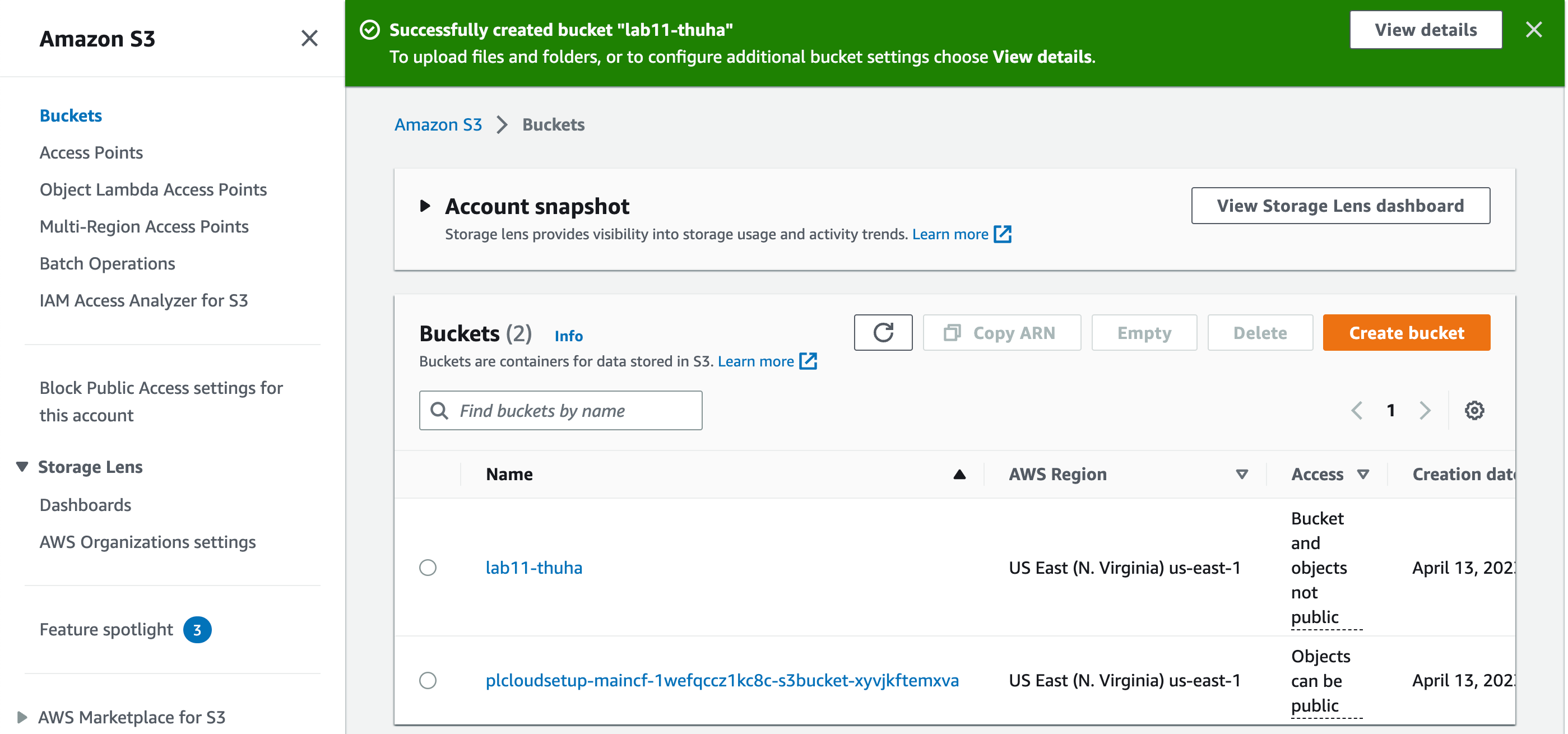Open Batch Operations in sidebar
1568x734 pixels.
tap(107, 263)
